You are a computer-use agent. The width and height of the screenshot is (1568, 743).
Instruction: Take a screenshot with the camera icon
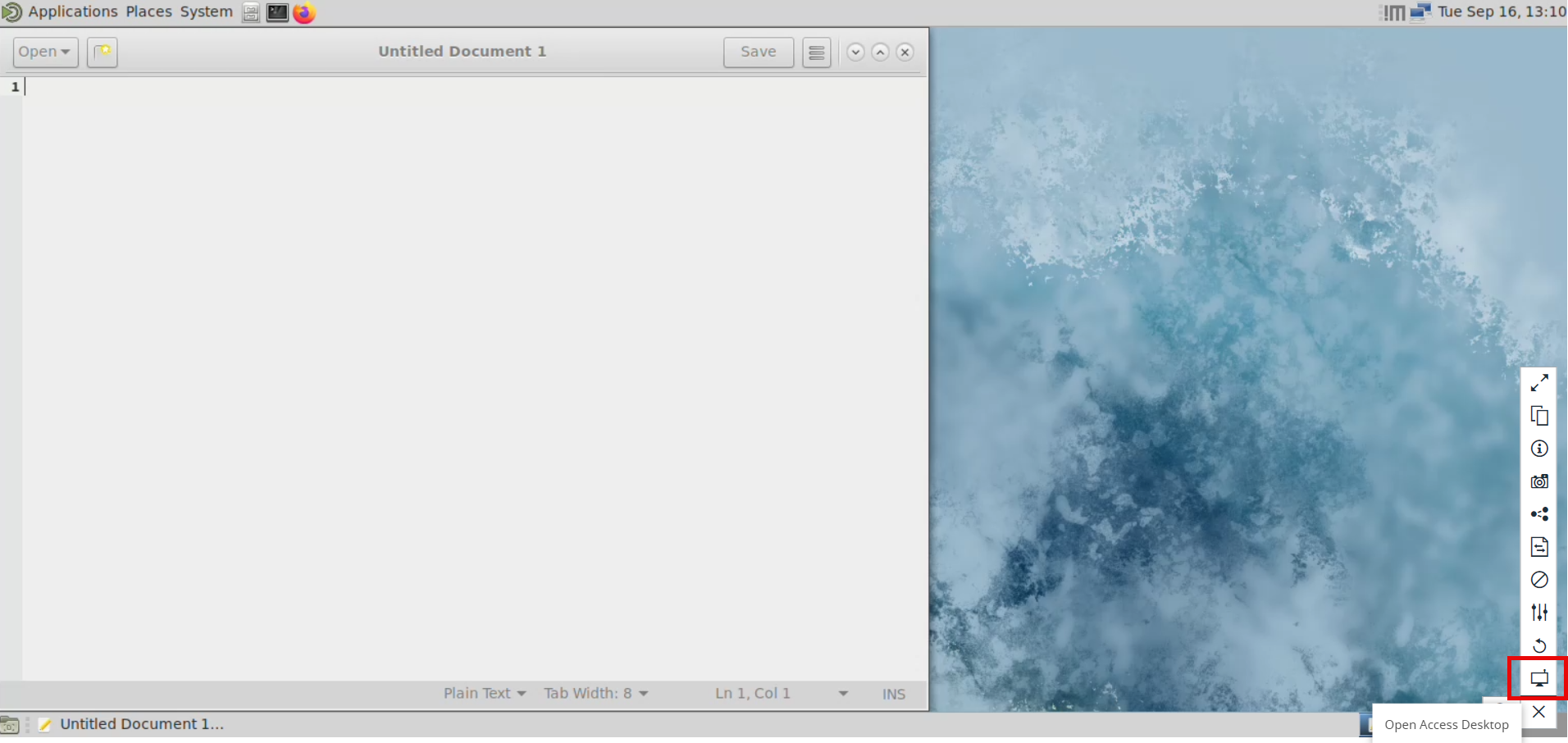(1539, 481)
